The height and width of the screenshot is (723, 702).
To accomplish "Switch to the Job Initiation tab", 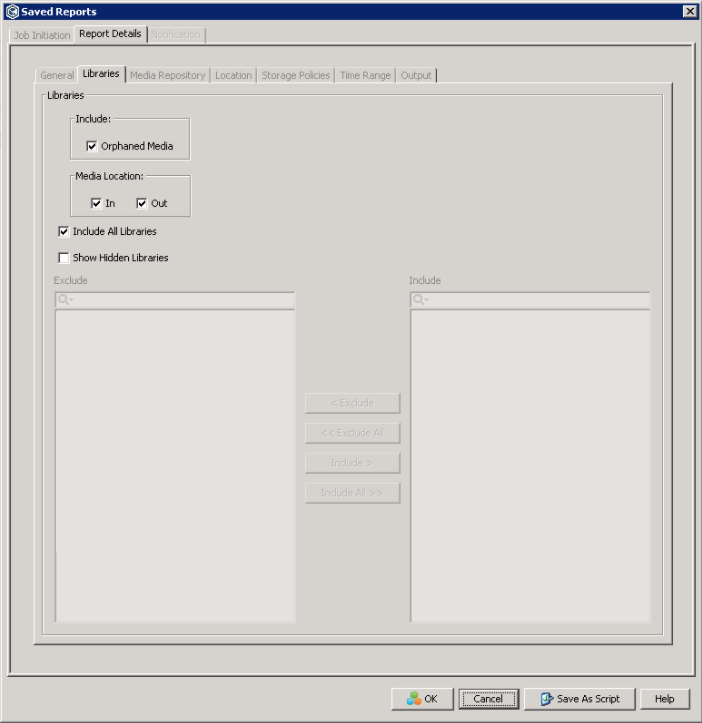I will 42,36.
